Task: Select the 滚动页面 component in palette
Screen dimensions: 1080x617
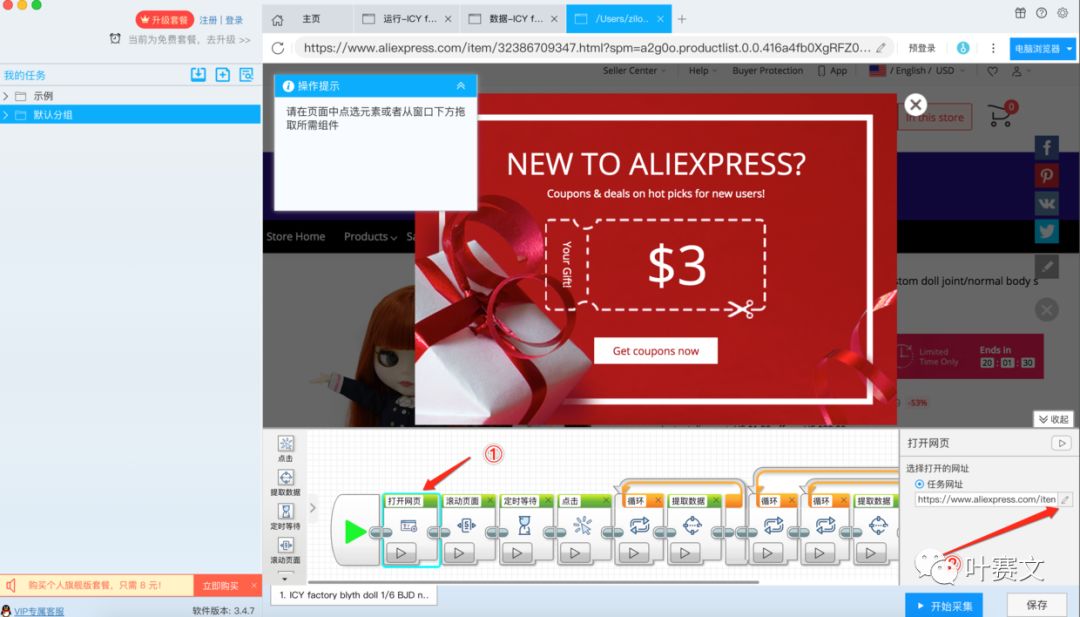Action: [x=286, y=550]
